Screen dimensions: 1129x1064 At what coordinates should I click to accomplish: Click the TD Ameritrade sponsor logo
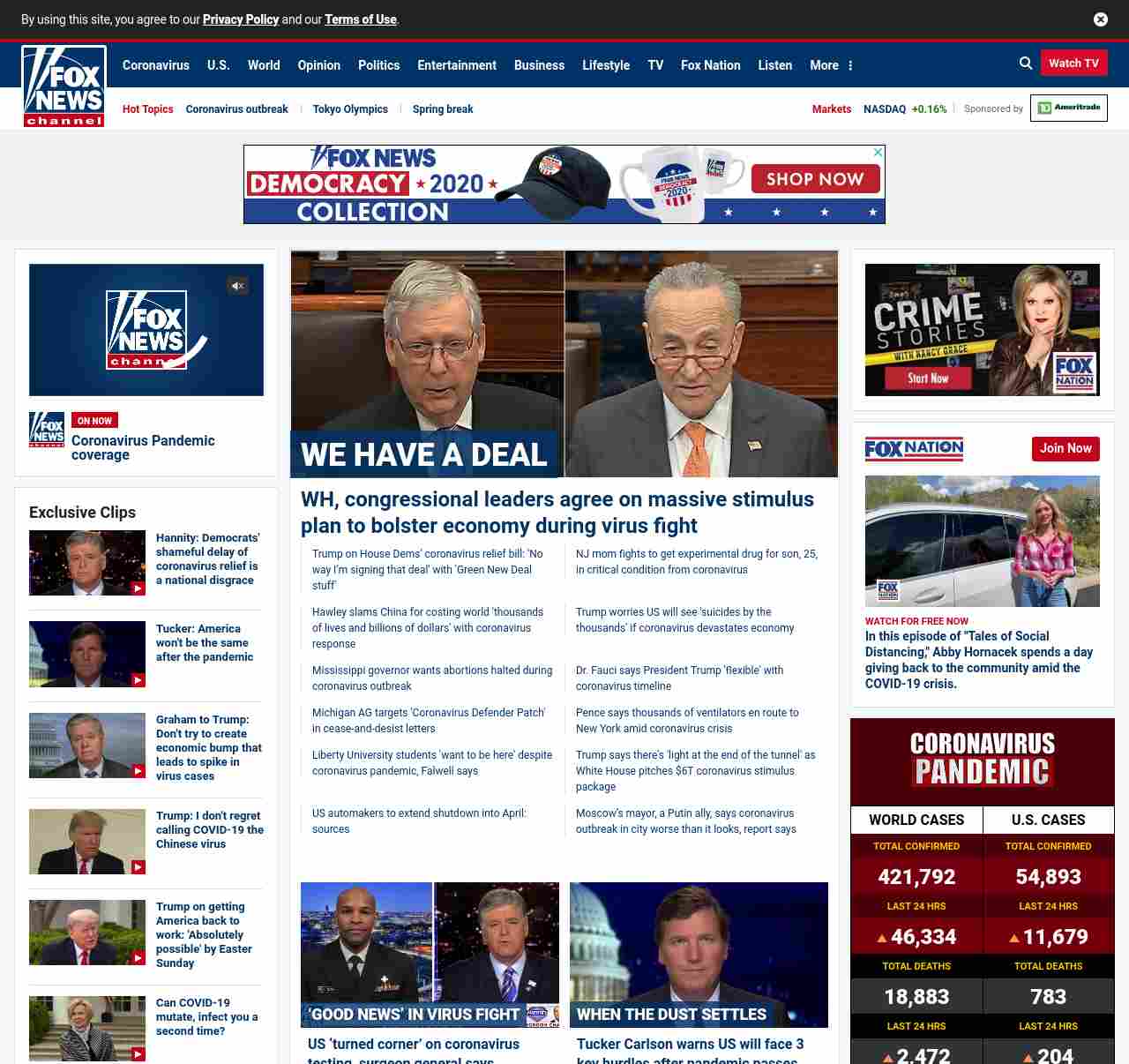(1068, 108)
